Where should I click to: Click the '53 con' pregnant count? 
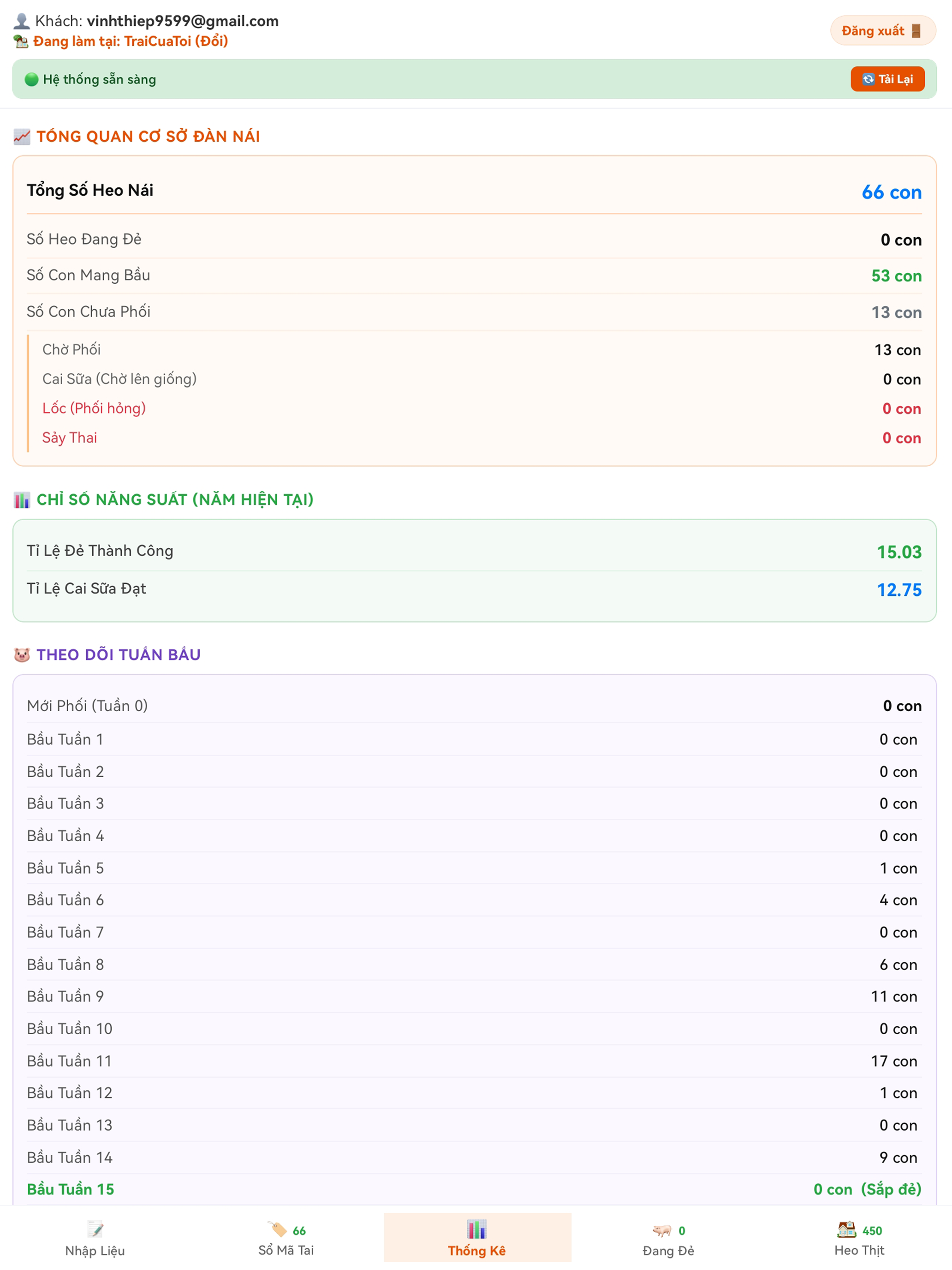click(x=896, y=276)
